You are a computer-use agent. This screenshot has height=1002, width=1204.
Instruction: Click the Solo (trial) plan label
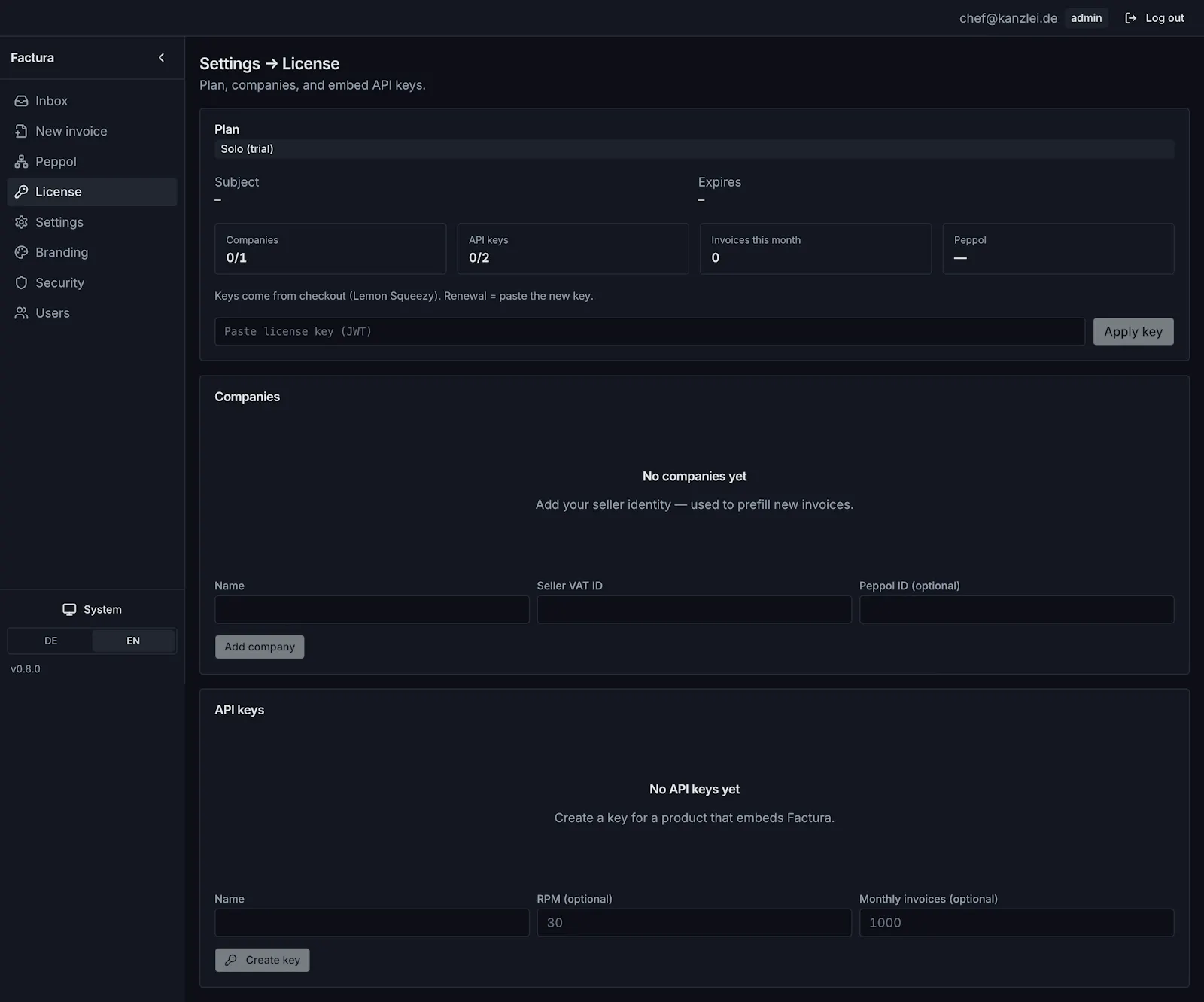247,149
